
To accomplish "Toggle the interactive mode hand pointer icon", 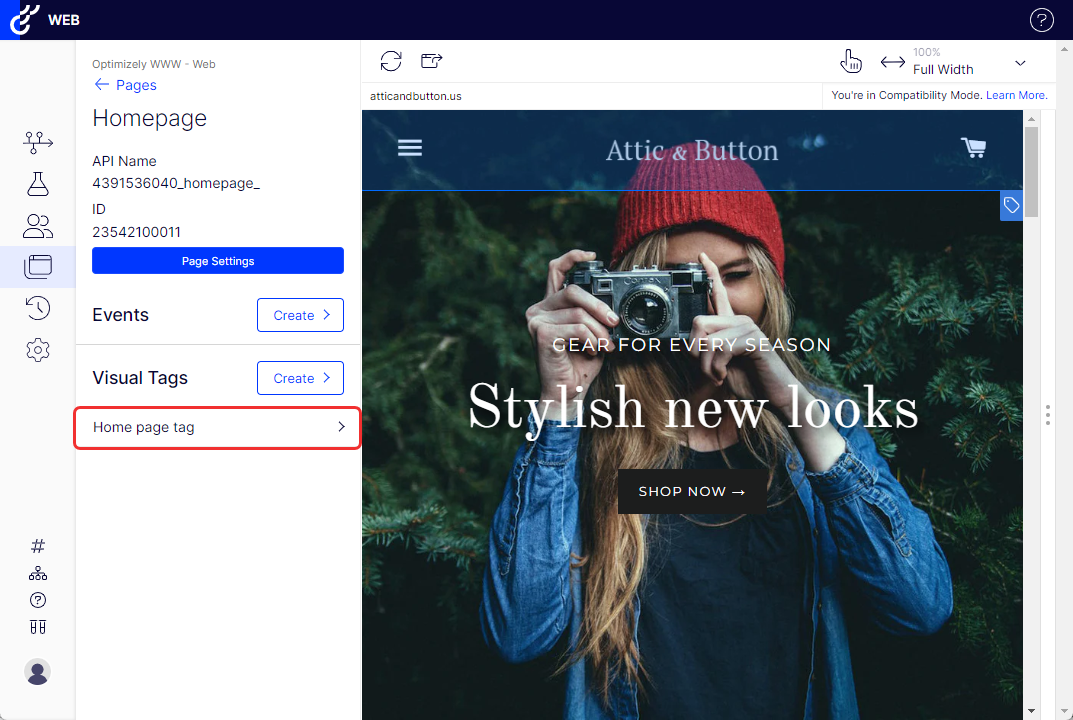I will [850, 61].
